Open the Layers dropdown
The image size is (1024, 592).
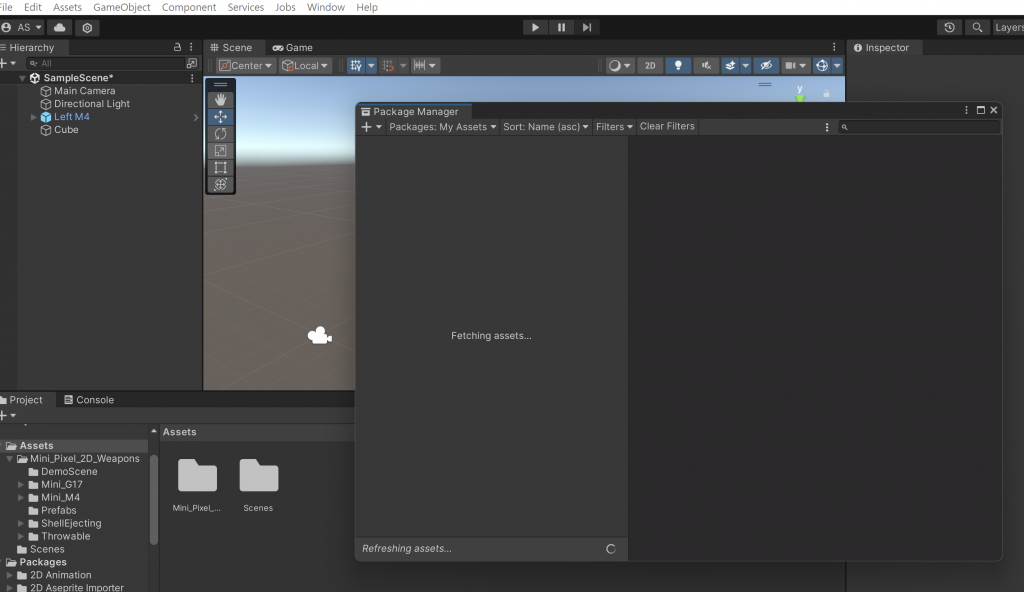pos(1008,27)
